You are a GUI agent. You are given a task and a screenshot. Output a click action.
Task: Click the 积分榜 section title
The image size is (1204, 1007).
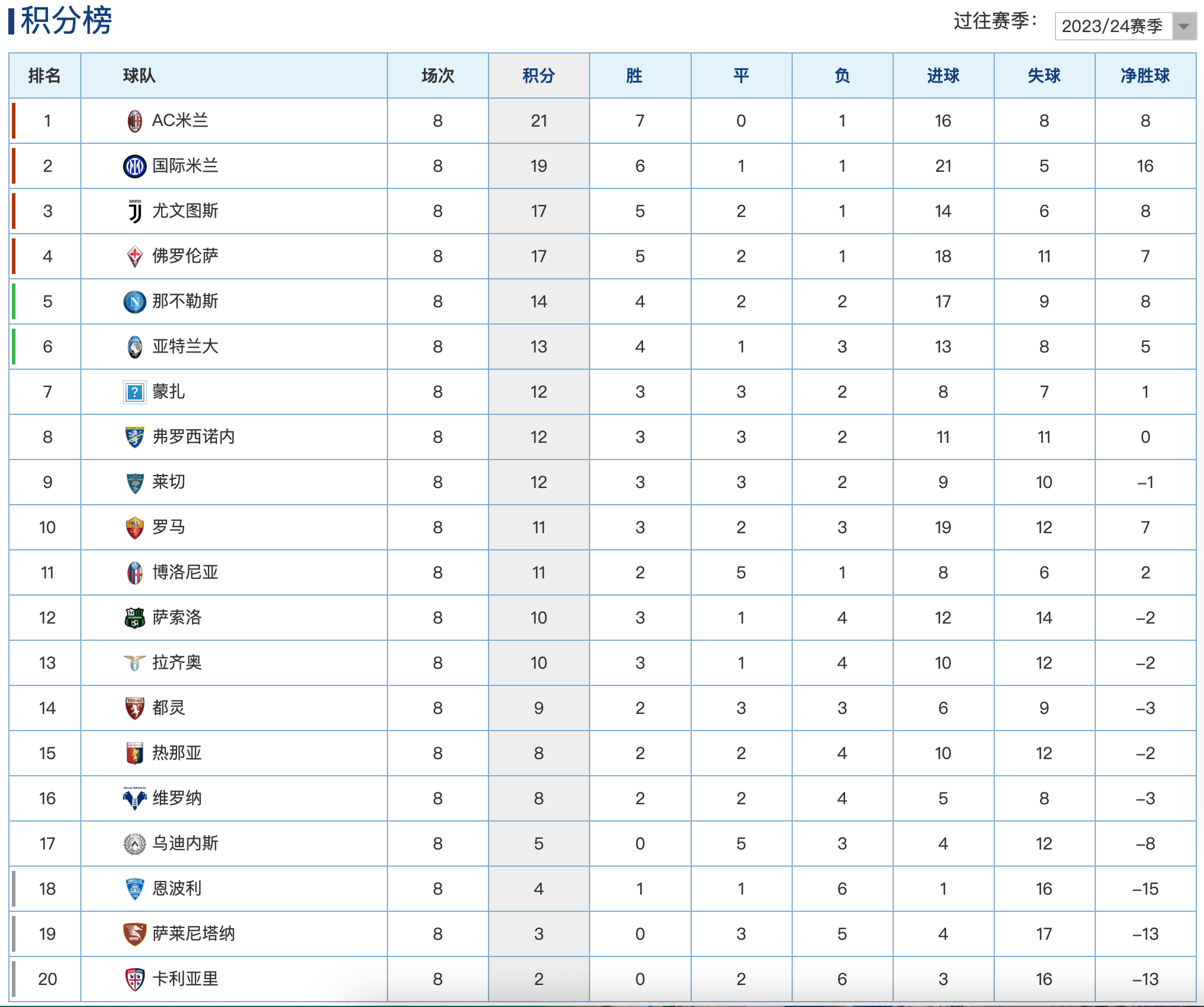pos(66,20)
